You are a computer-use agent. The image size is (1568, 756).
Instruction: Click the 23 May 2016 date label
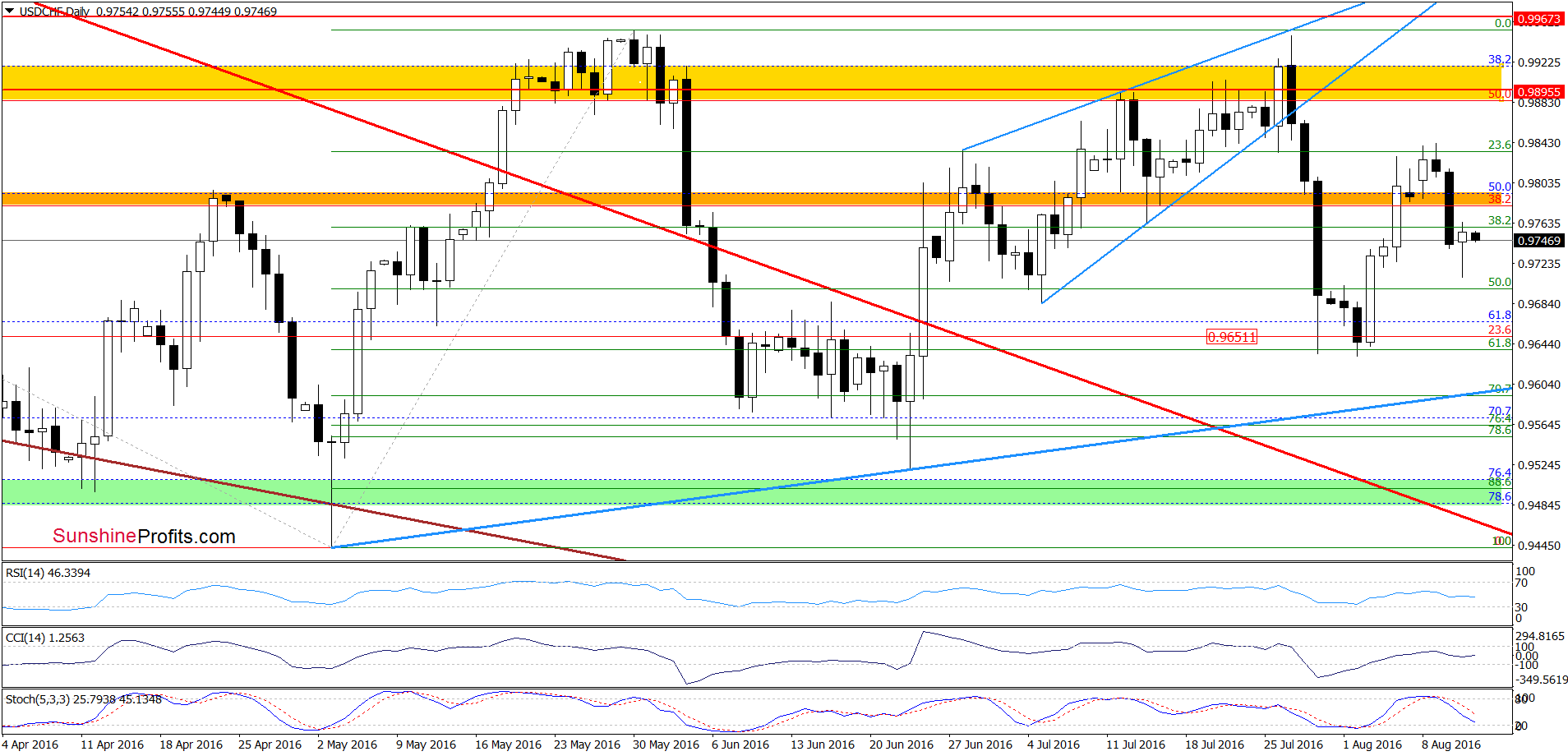coord(587,744)
